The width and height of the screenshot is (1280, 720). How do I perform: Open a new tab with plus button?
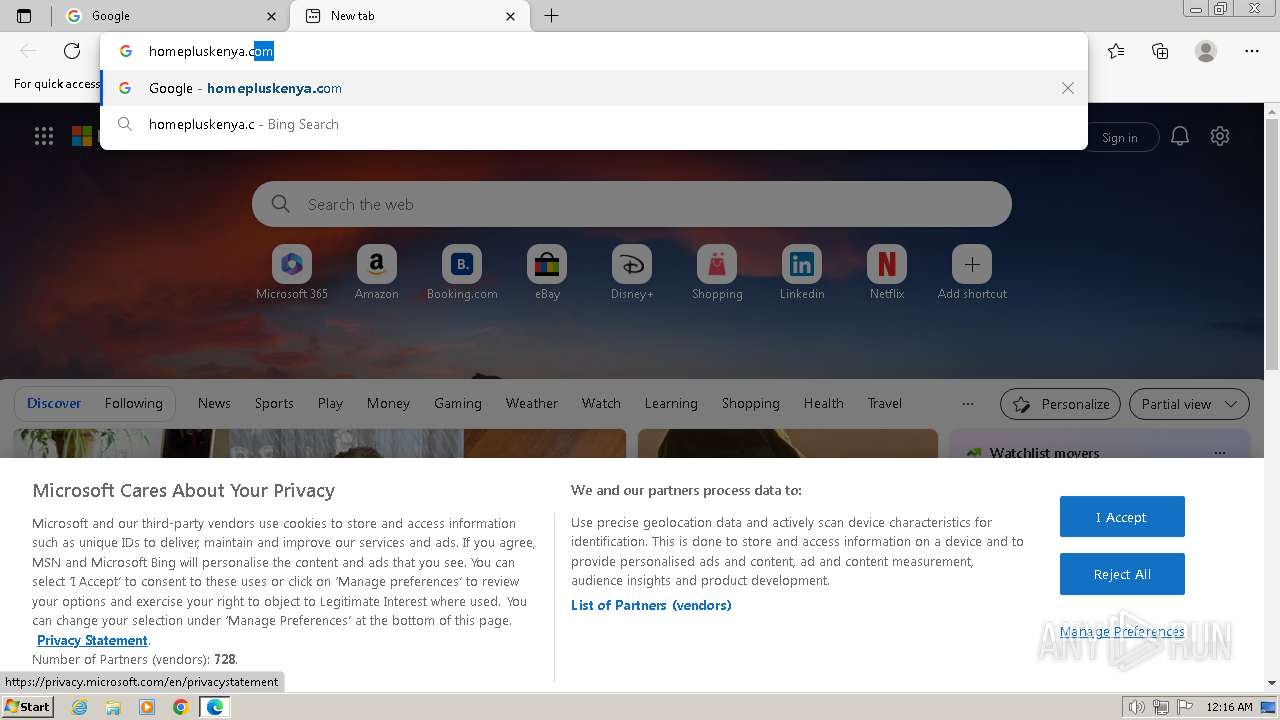[551, 16]
